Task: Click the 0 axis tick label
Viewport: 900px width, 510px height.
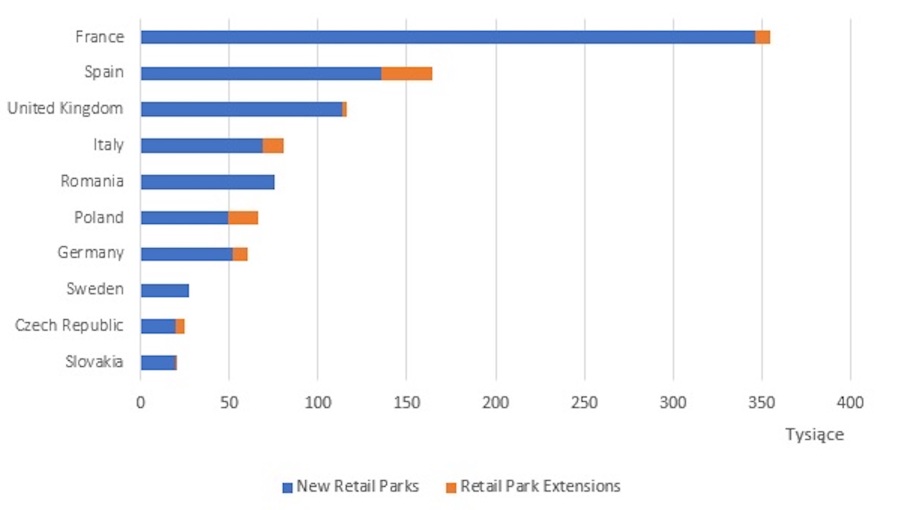Action: (141, 402)
